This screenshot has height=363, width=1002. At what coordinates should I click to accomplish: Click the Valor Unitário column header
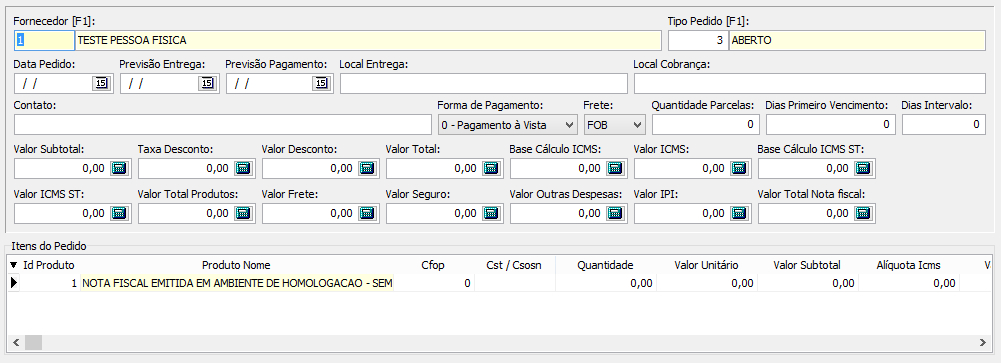[x=706, y=265]
